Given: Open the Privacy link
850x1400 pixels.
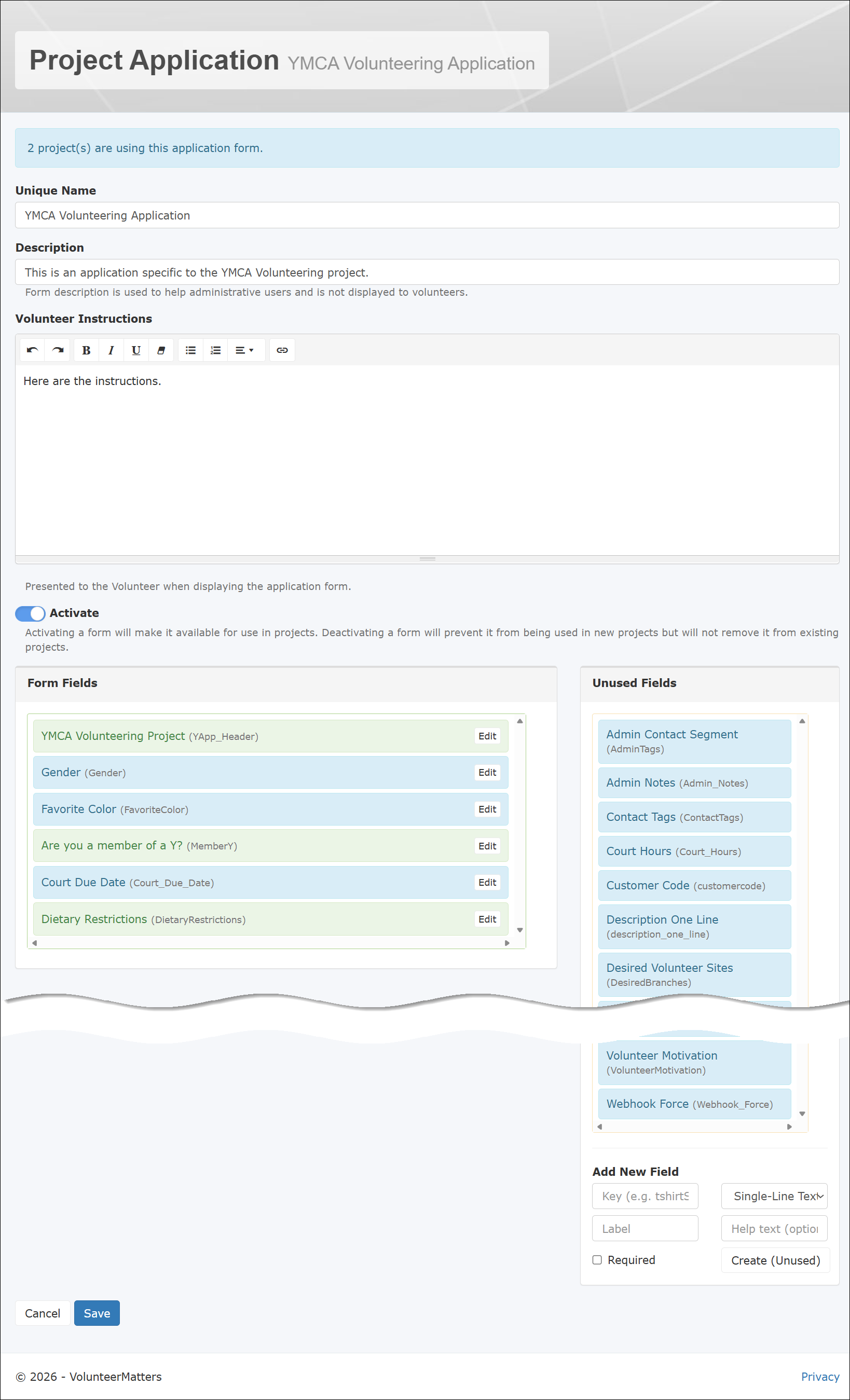Looking at the screenshot, I should tap(820, 1377).
